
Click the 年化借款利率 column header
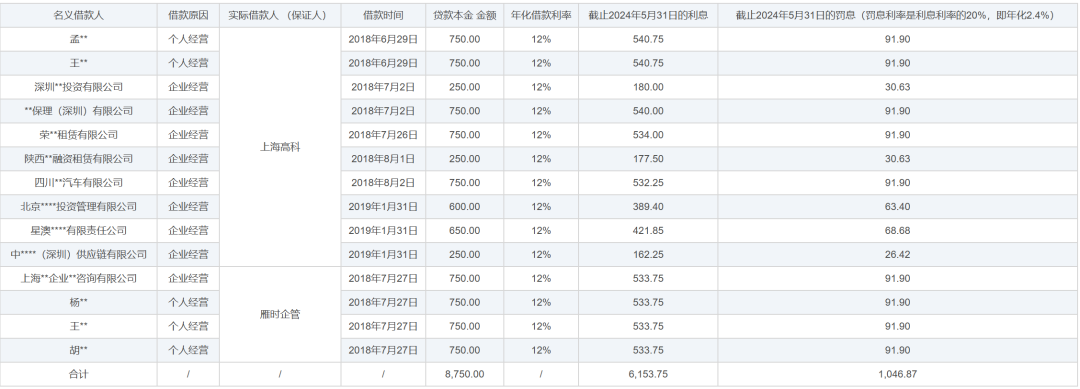[541, 15]
